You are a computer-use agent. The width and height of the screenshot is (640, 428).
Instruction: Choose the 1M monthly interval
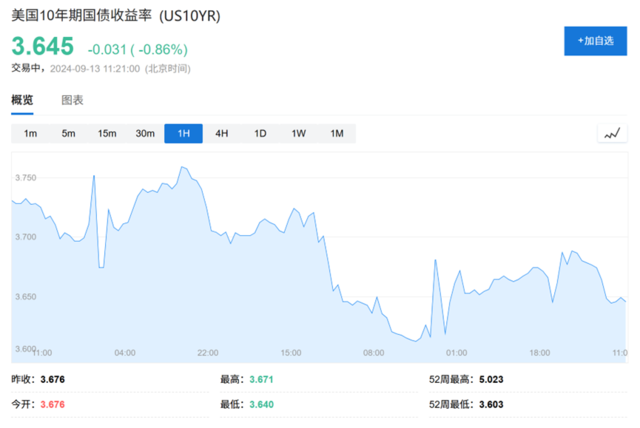click(x=336, y=134)
